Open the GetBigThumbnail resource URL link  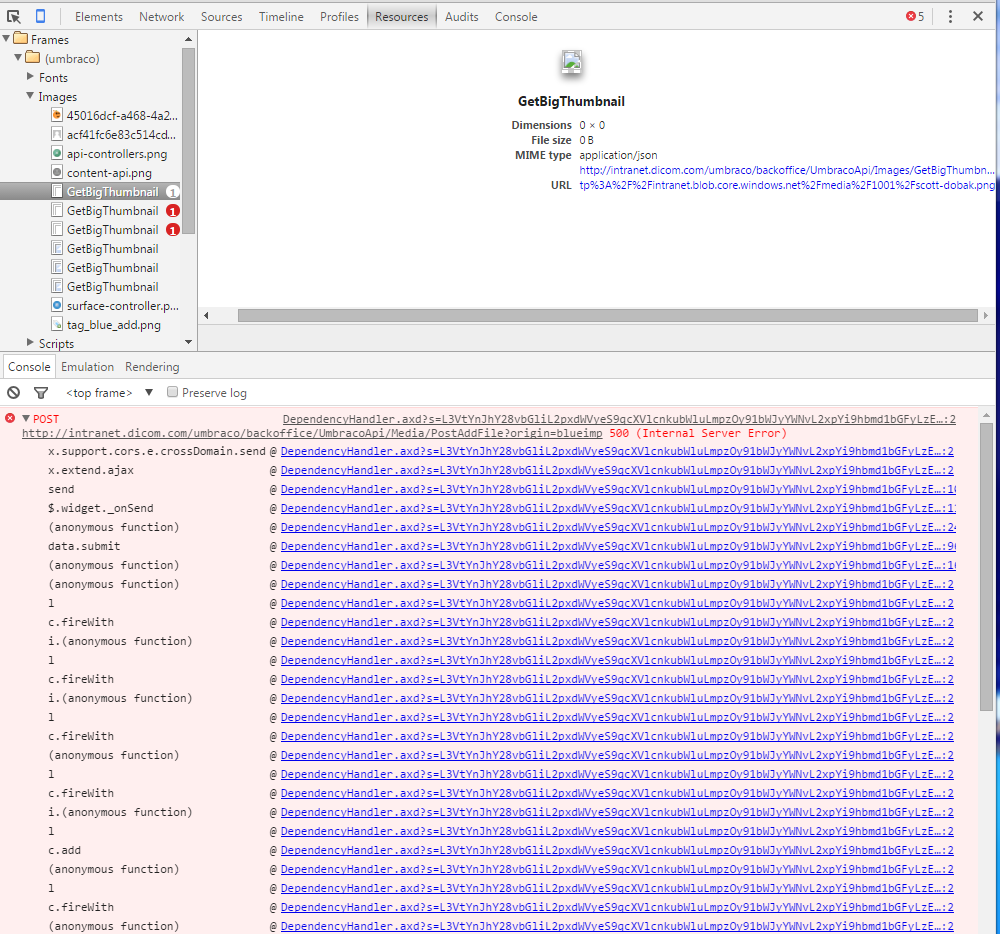point(786,177)
